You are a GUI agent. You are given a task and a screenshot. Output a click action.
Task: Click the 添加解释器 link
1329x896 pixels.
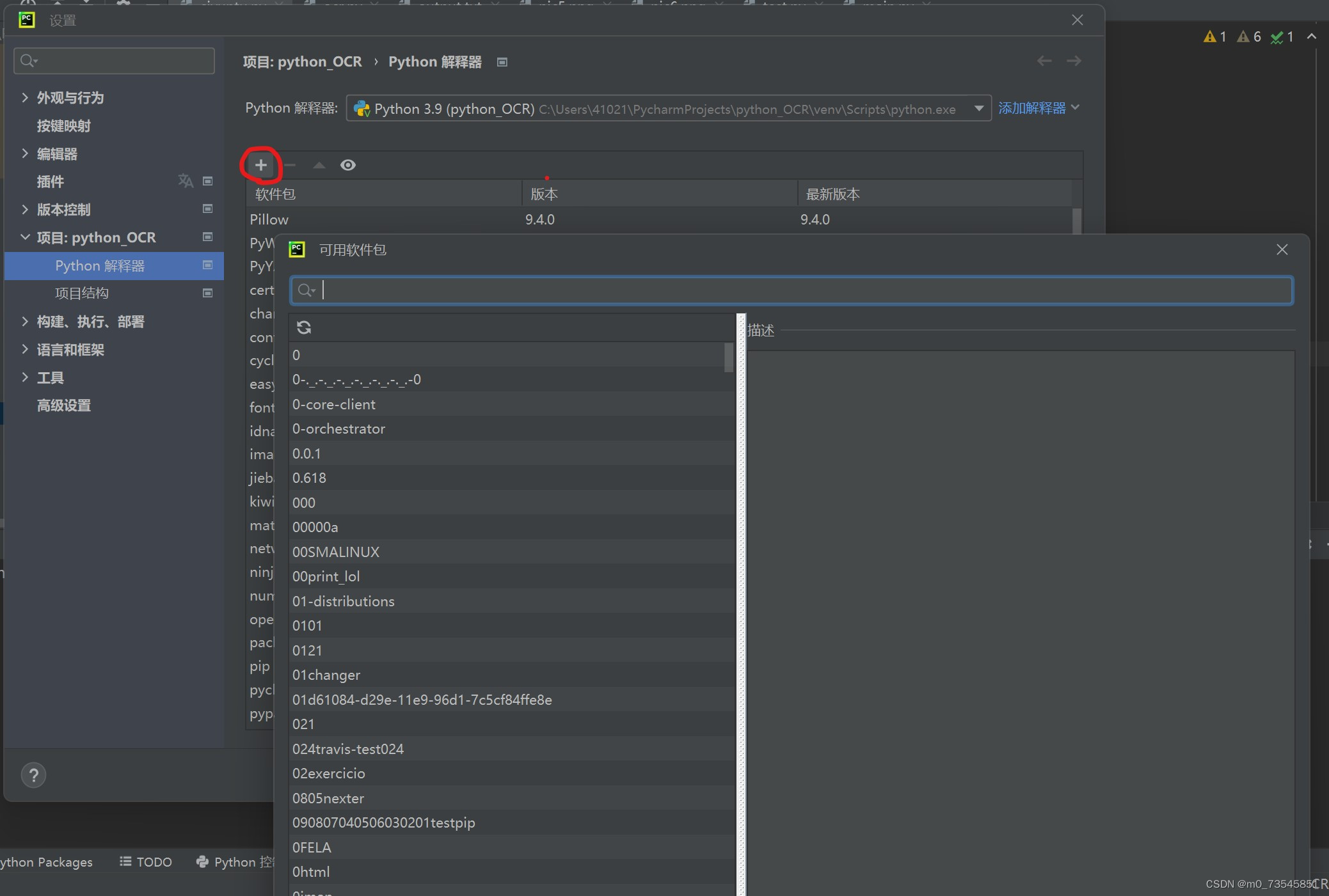tap(1031, 108)
